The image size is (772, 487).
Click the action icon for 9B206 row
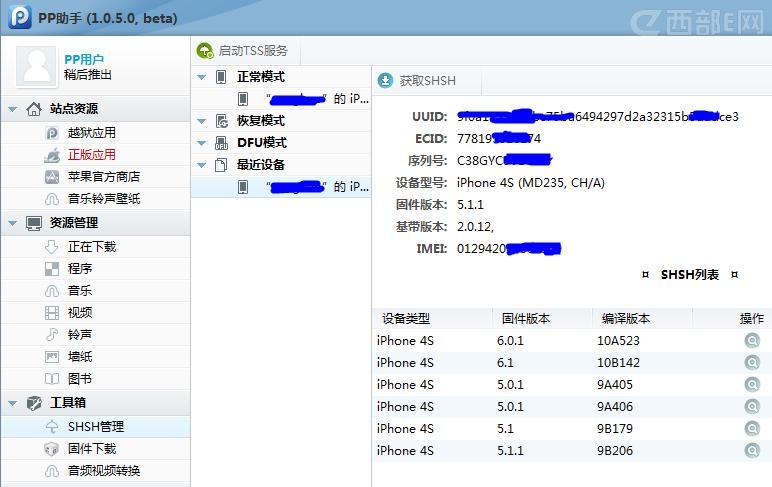coord(752,451)
